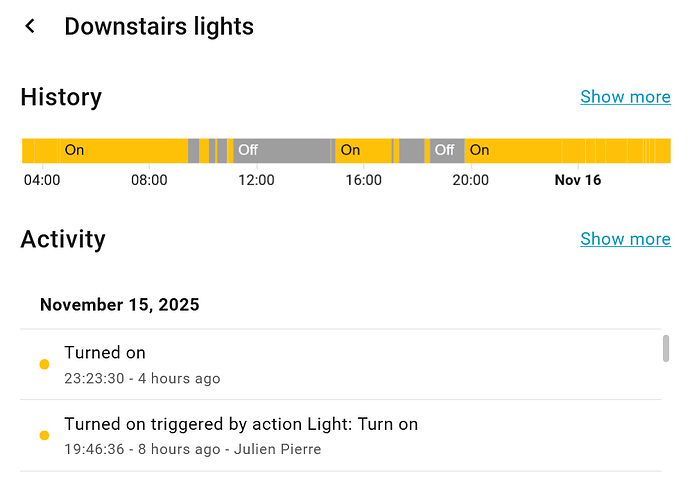
Task: Click the Activity list scrollbar thumb
Action: 666,348
